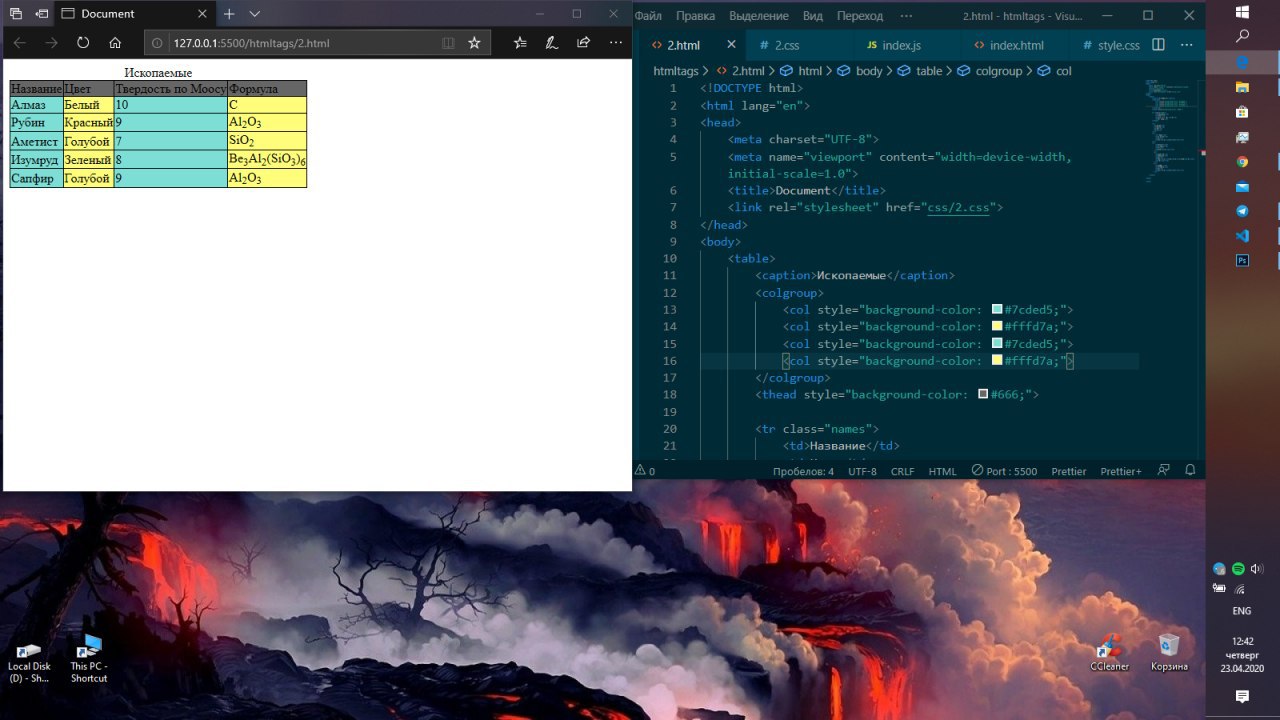Go to the home page in Edge
This screenshot has width=1280, height=720.
point(115,43)
